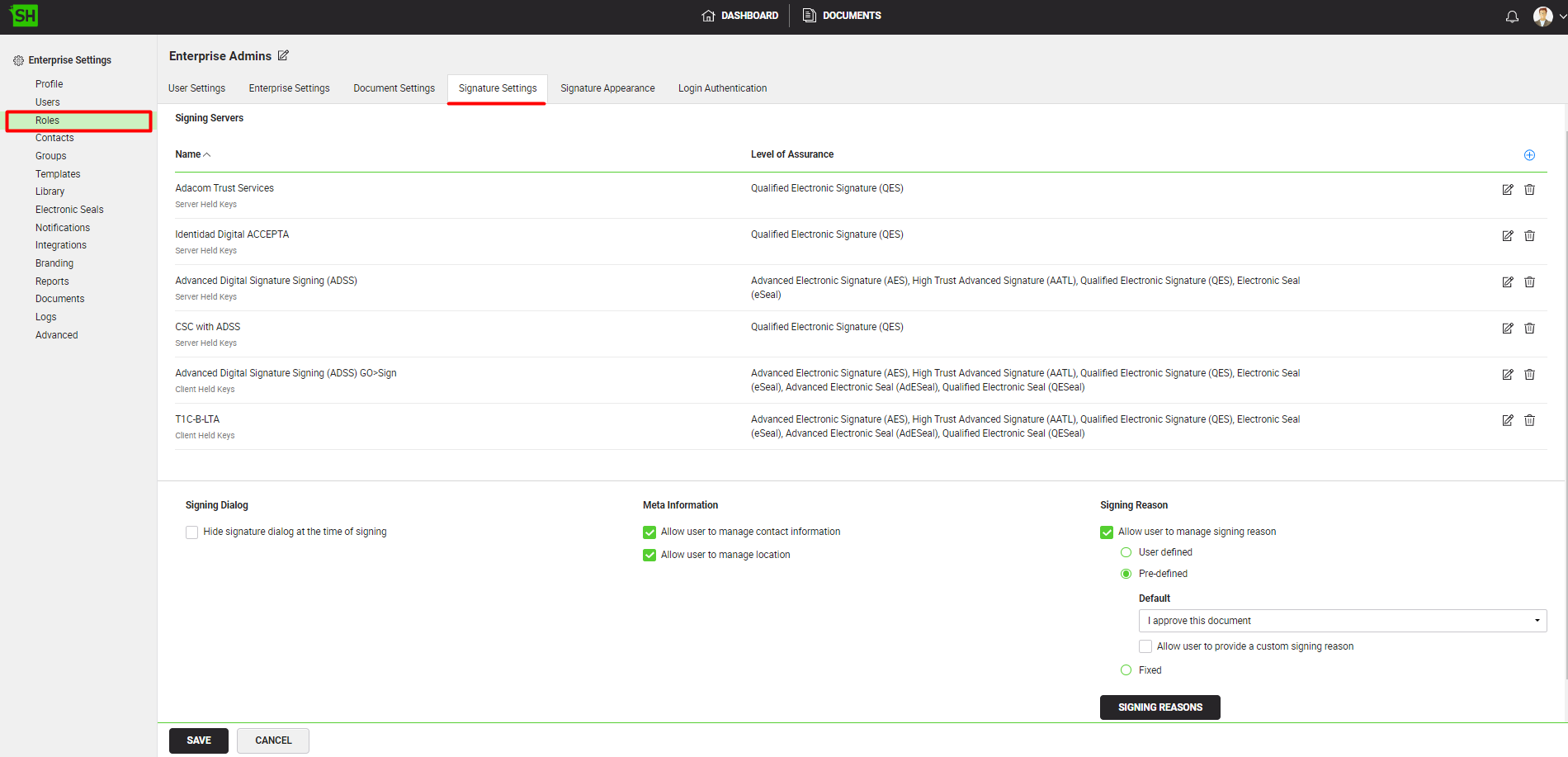1568x757 pixels.
Task: Delete the Advanced Digital Signature Signing GO>Sign server
Action: 1529,375
